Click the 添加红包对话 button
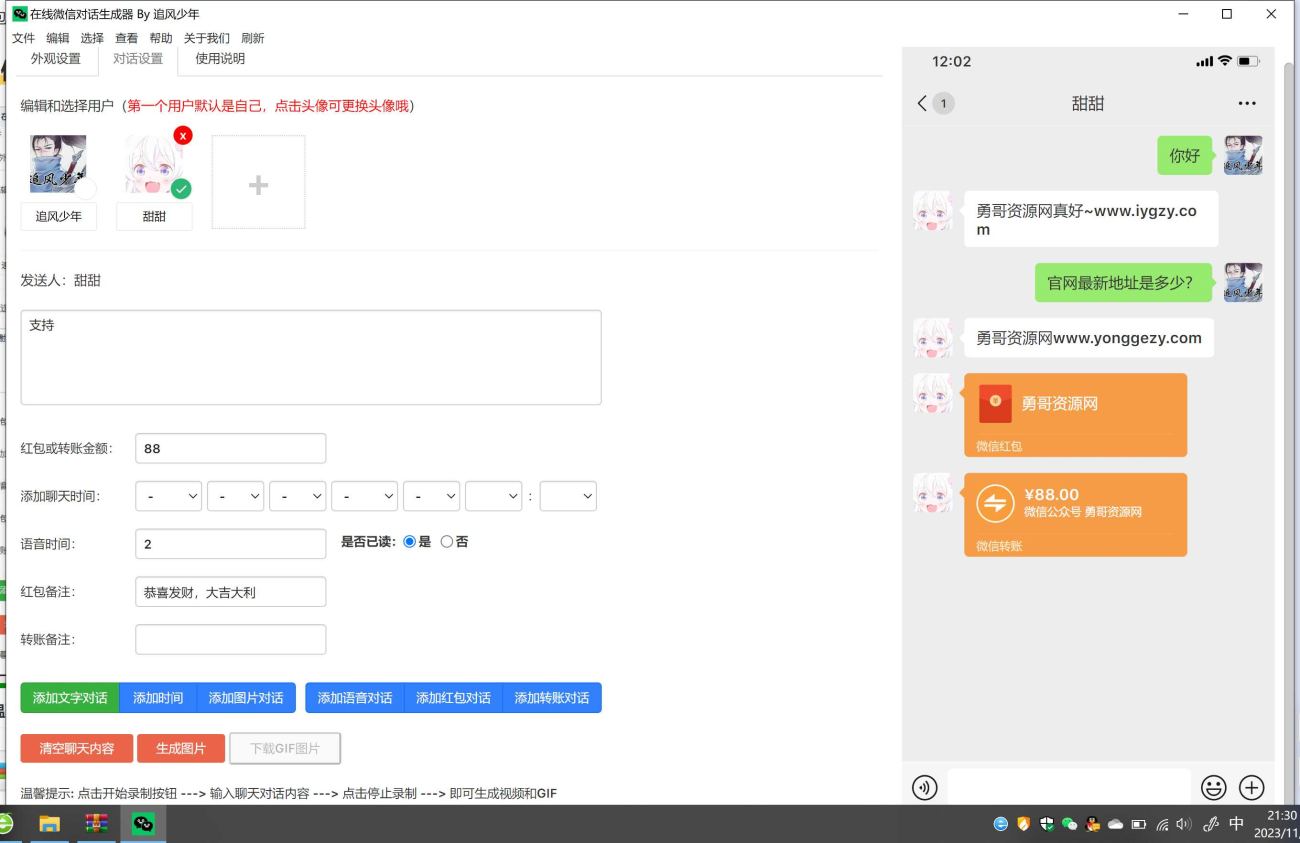Screen dimensions: 1300x843 point(453,698)
